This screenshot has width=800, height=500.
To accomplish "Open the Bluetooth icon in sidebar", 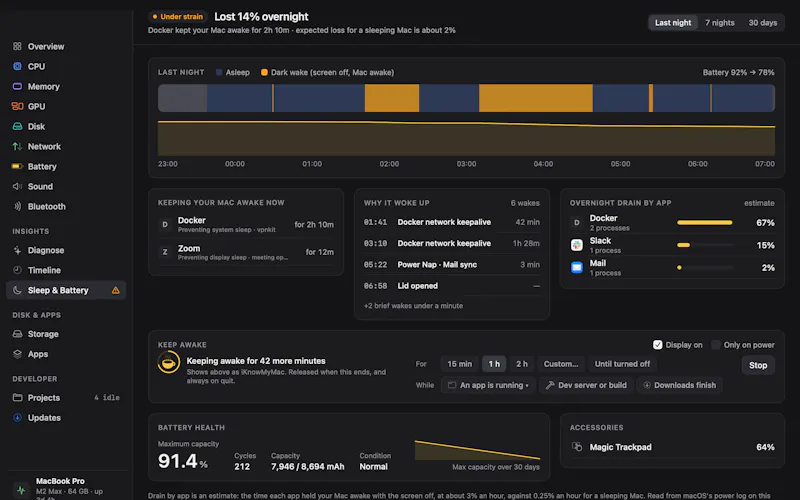I will click(17, 206).
